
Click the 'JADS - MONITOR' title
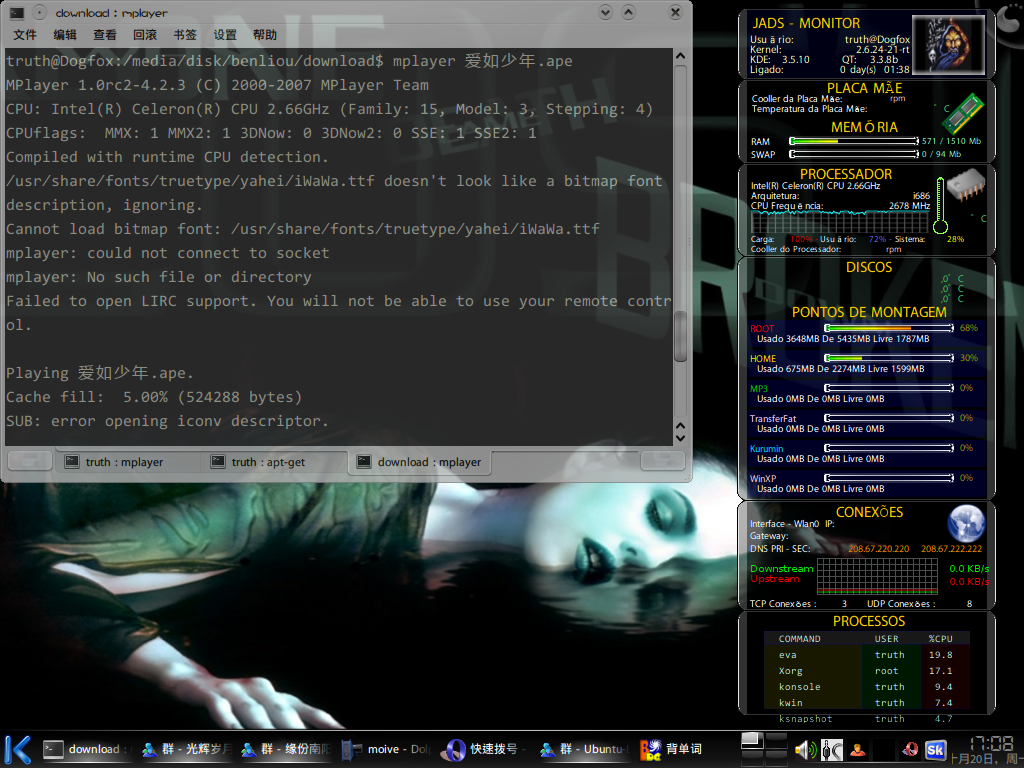[806, 23]
